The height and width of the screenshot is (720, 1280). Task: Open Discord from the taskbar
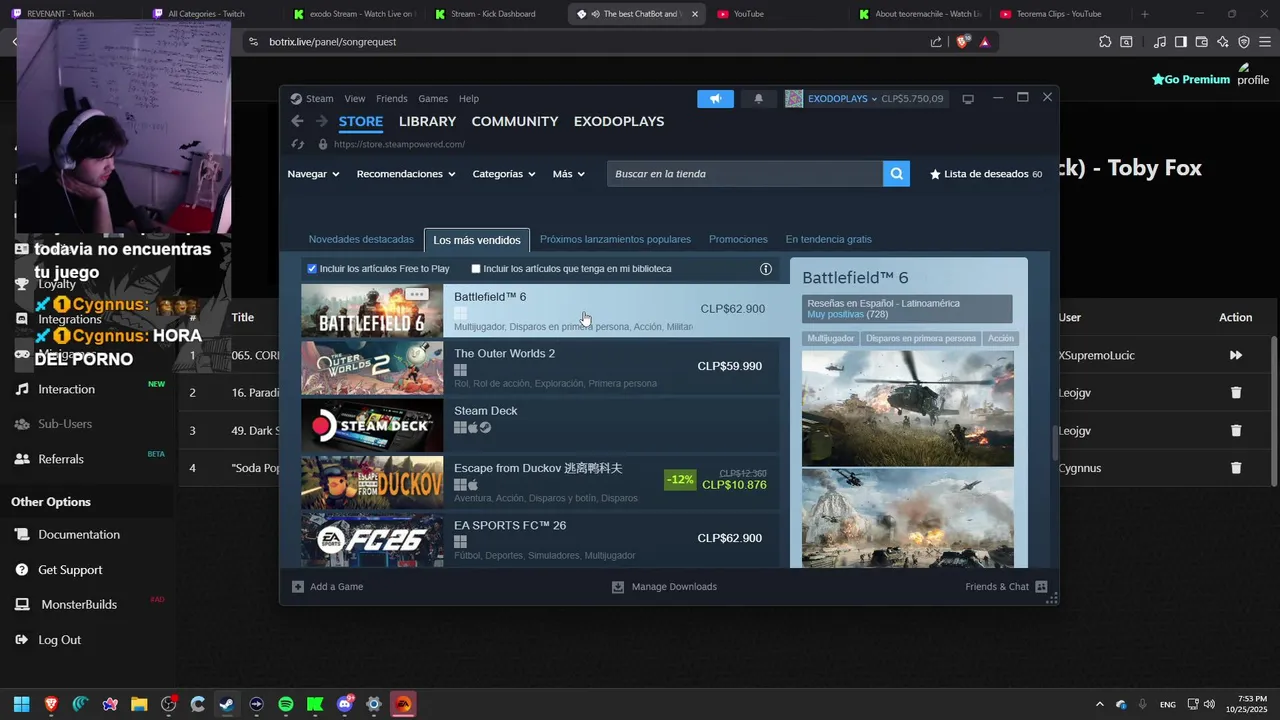coord(345,704)
